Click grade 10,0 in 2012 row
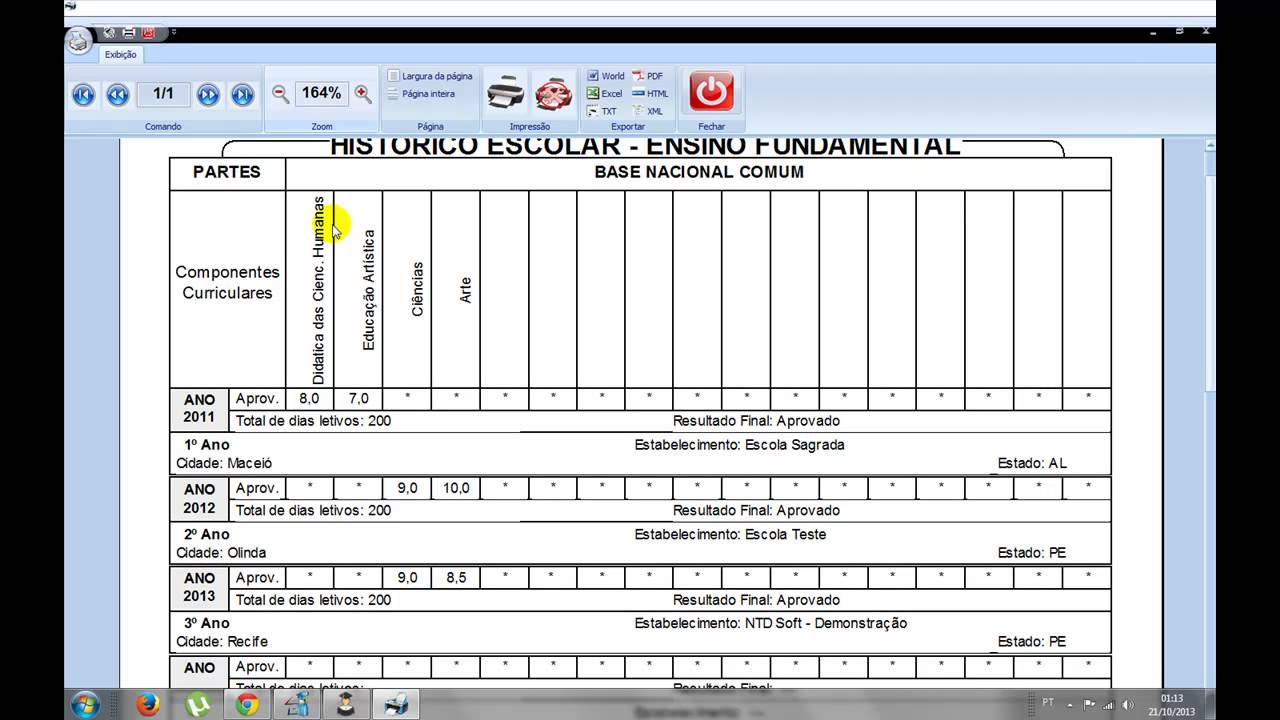Screen dimensions: 1280x720 [x=456, y=488]
